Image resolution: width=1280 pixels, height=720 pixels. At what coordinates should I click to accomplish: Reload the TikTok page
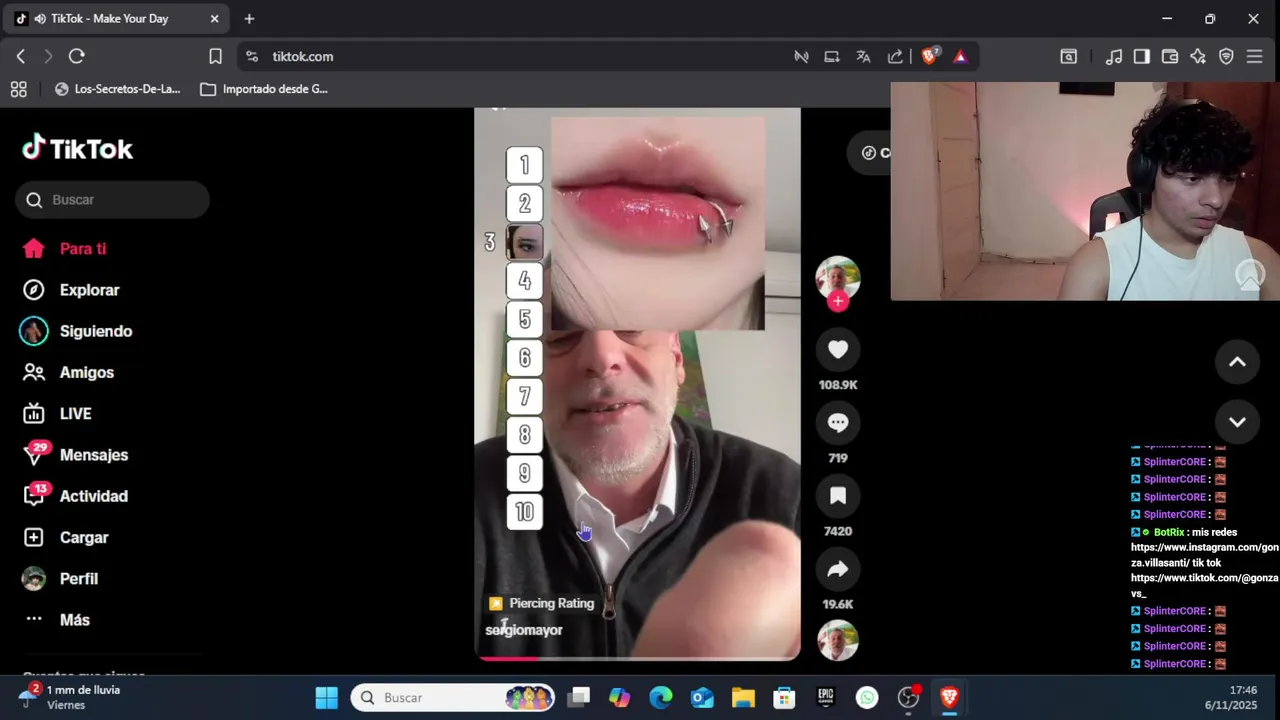[x=77, y=57]
